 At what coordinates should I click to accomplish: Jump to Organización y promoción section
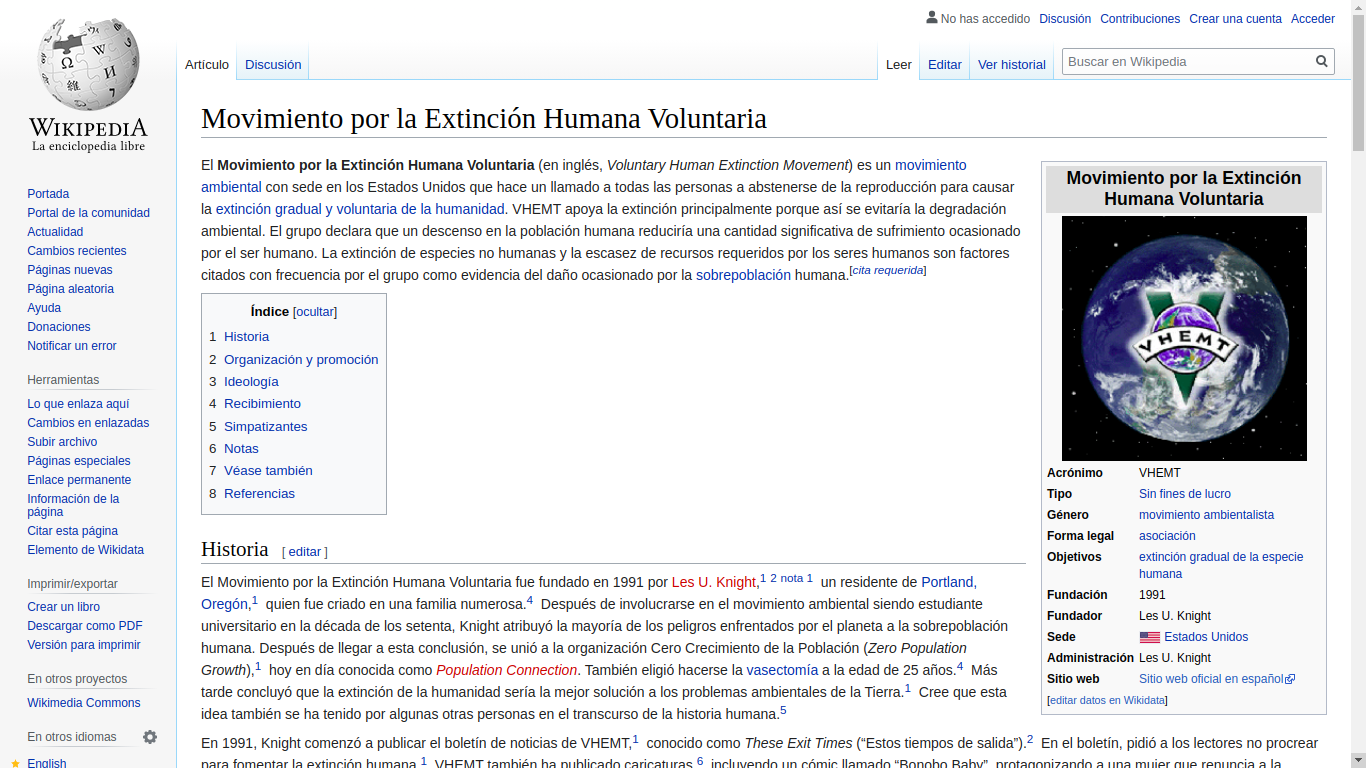pos(301,359)
